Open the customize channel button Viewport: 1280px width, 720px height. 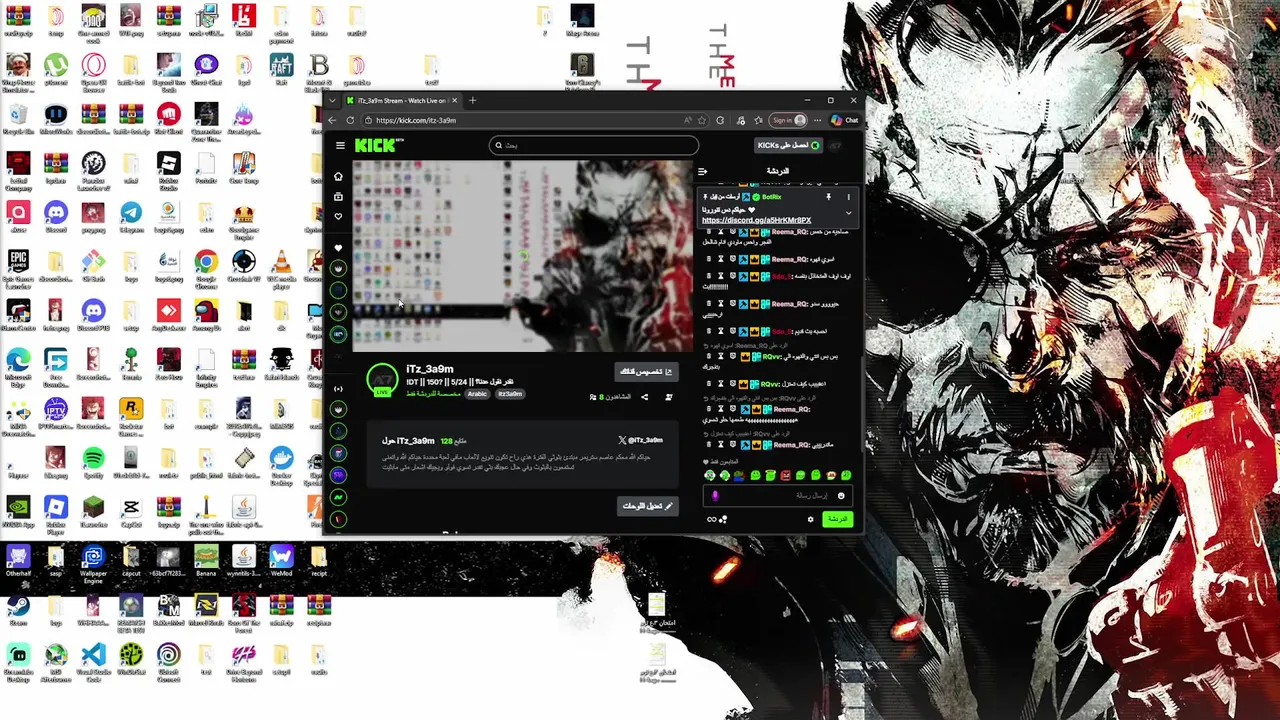click(x=646, y=372)
